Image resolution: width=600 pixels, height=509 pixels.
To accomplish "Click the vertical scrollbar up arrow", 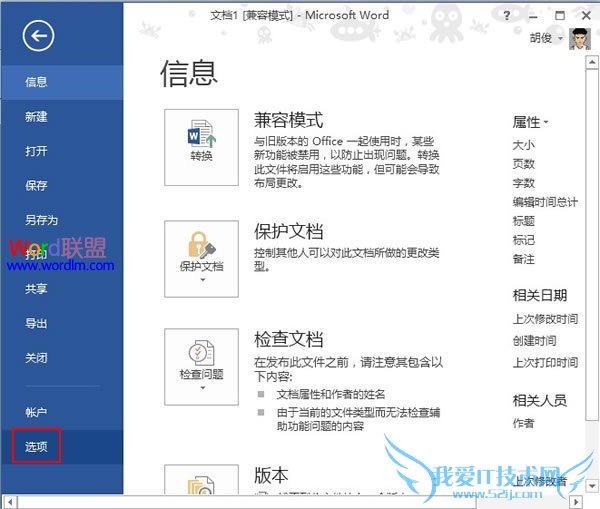I will (x=592, y=62).
